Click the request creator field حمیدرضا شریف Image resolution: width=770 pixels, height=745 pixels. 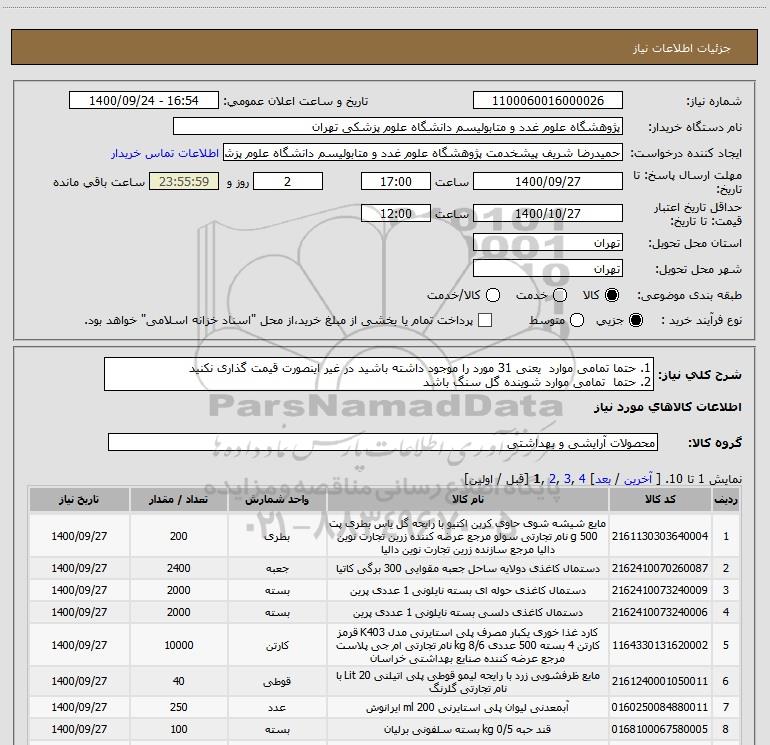423,153
